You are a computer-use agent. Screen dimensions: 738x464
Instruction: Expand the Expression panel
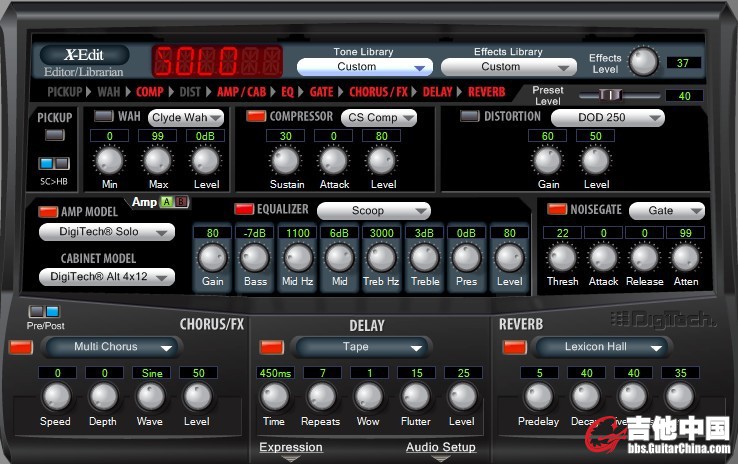[291, 448]
